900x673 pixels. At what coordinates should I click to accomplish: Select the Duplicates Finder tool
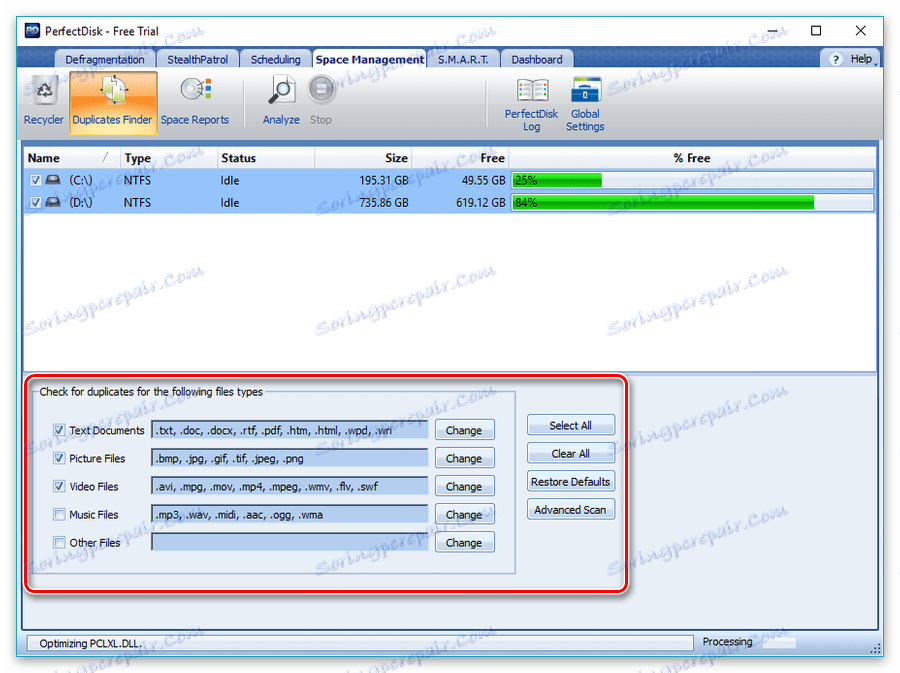[x=112, y=103]
